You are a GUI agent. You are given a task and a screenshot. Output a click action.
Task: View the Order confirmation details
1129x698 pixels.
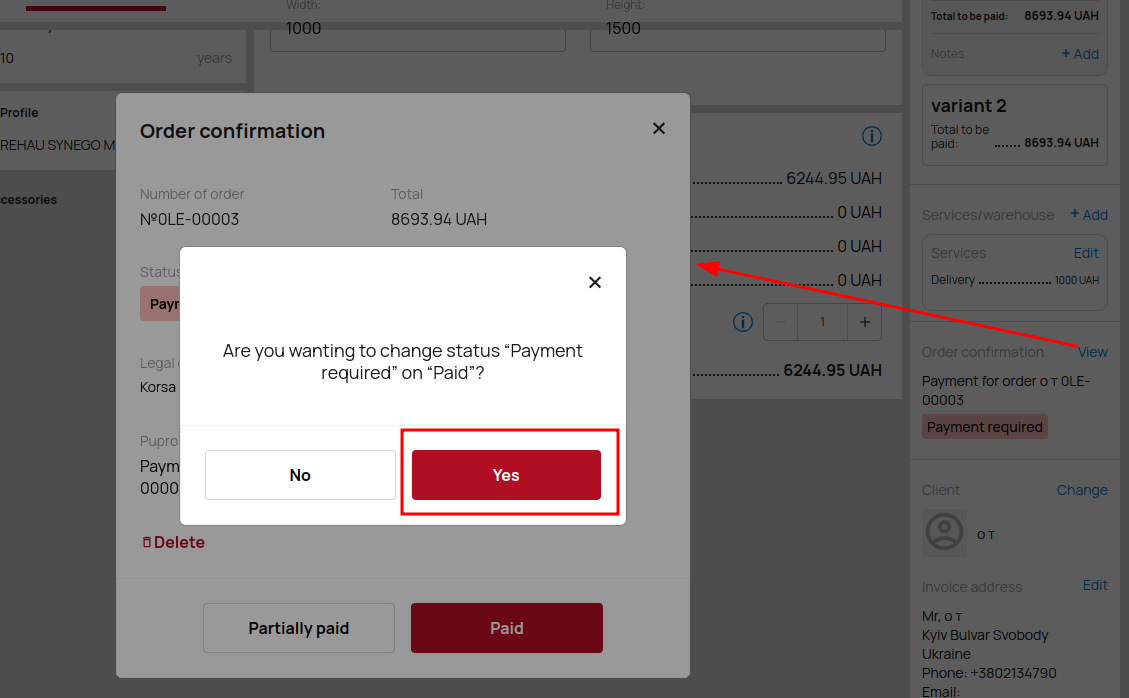tap(1092, 352)
